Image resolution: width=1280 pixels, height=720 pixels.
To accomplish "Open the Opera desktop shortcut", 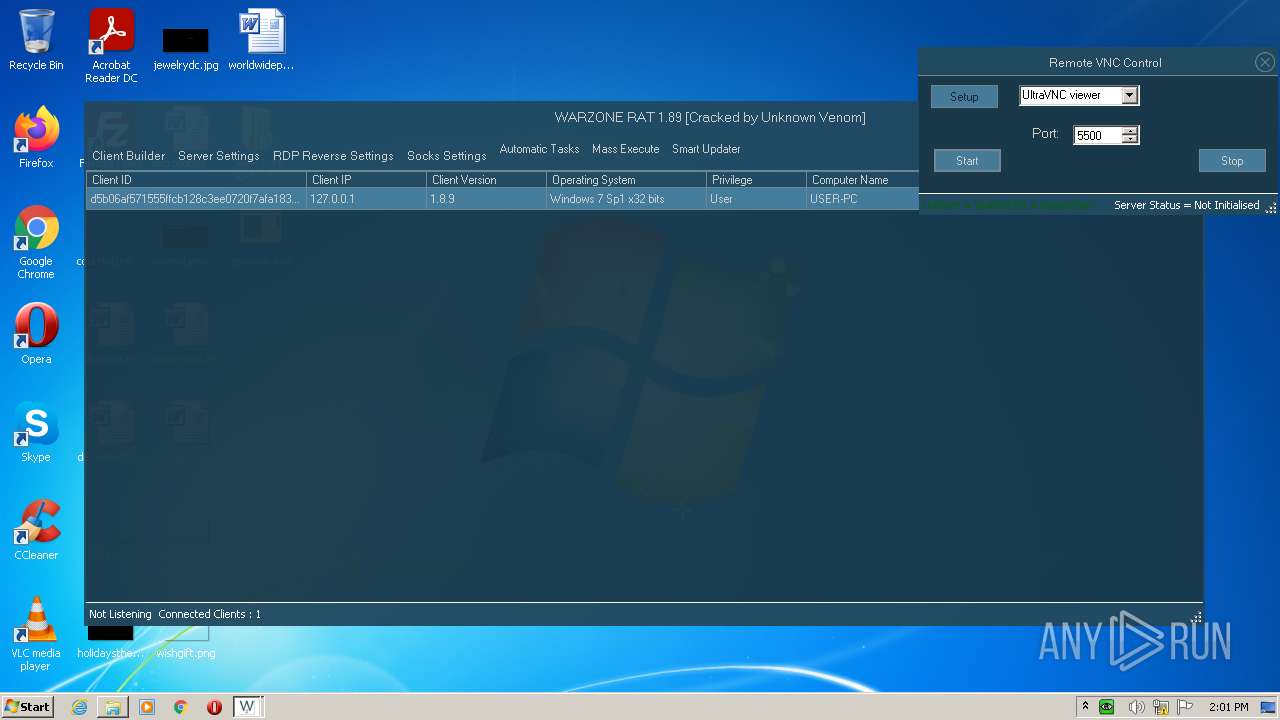I will (x=36, y=334).
